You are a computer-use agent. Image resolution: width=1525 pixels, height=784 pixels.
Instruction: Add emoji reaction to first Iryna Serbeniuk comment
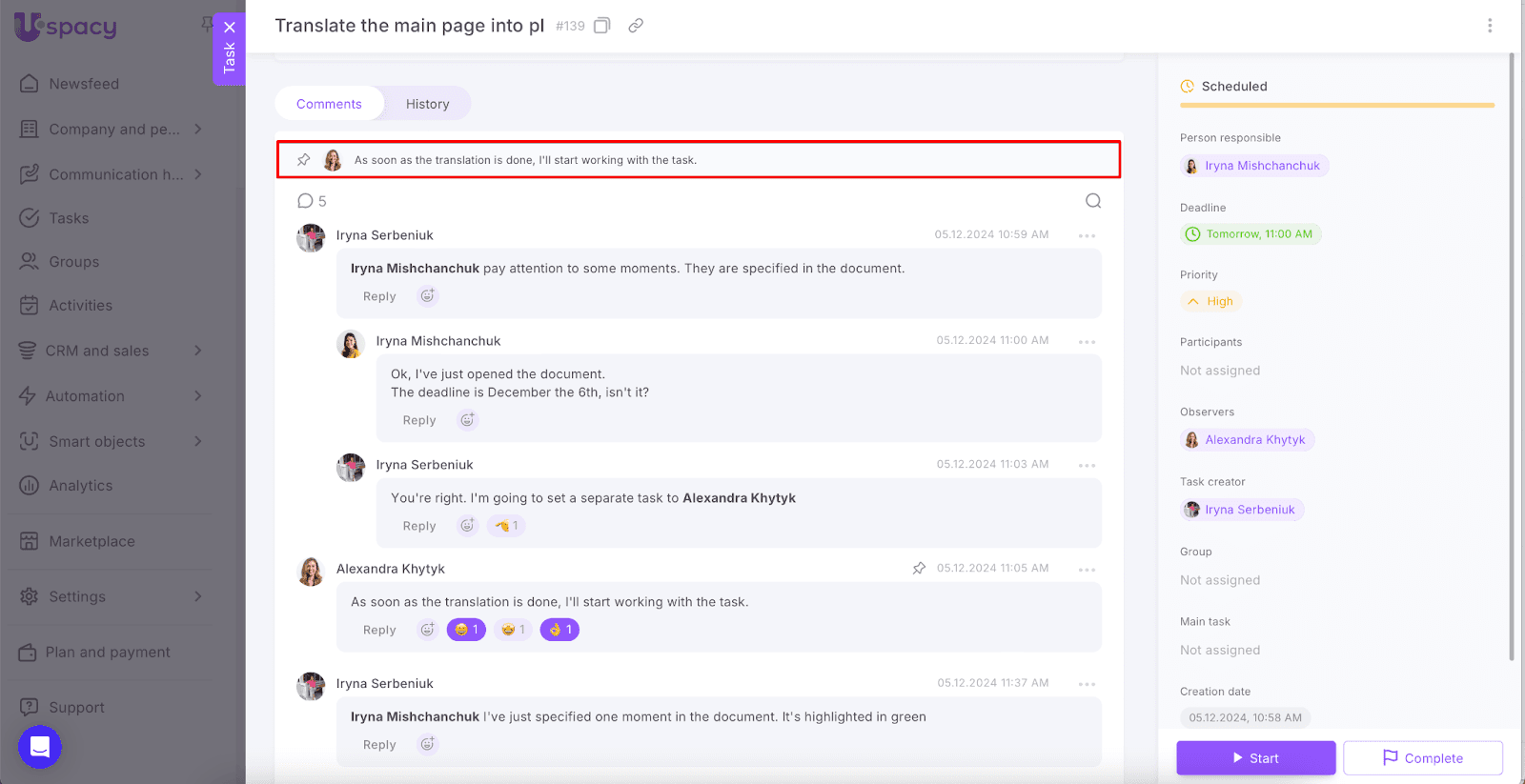point(428,296)
